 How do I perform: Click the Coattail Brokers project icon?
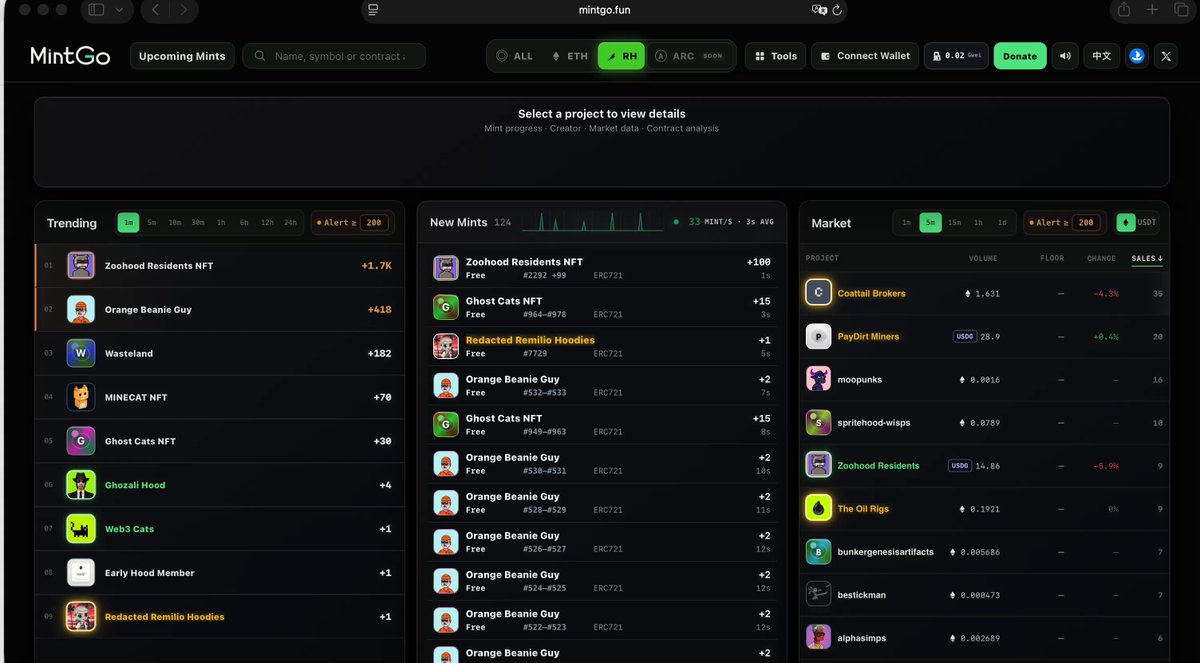tap(819, 293)
